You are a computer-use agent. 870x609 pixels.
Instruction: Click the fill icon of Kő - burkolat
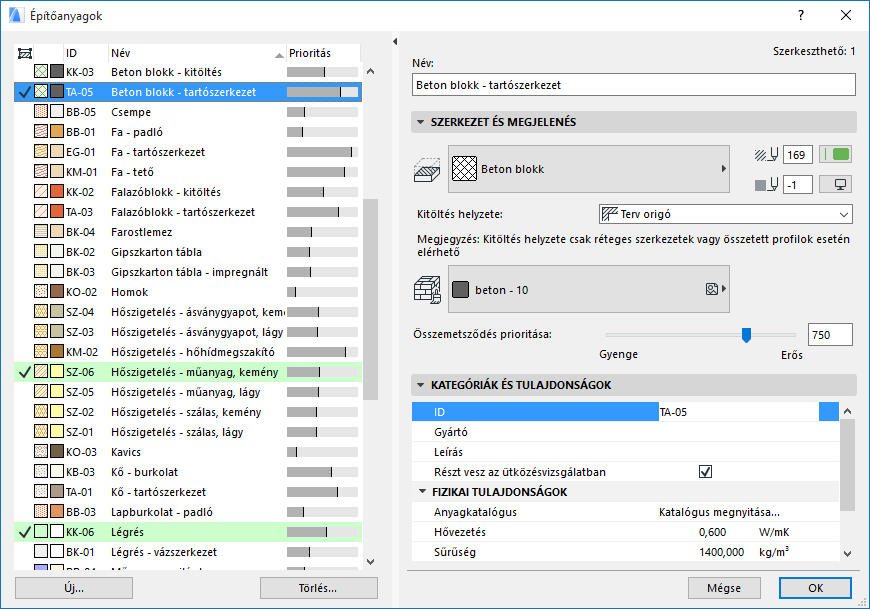click(x=41, y=471)
